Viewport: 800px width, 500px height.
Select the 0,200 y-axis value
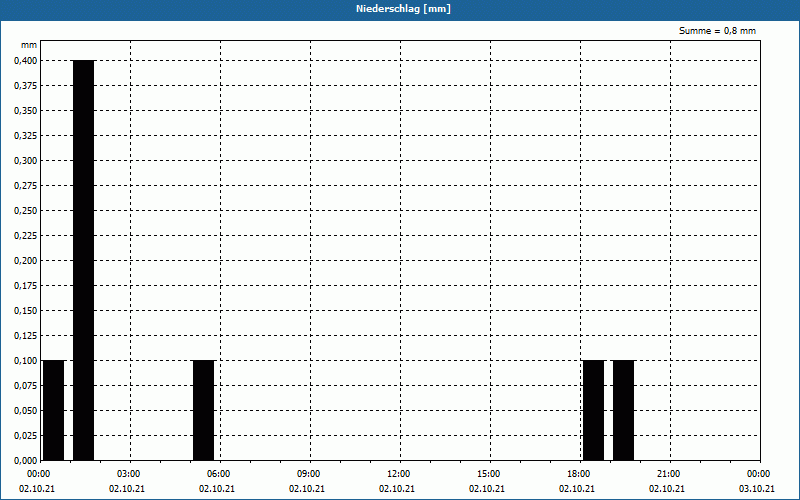pos(26,261)
